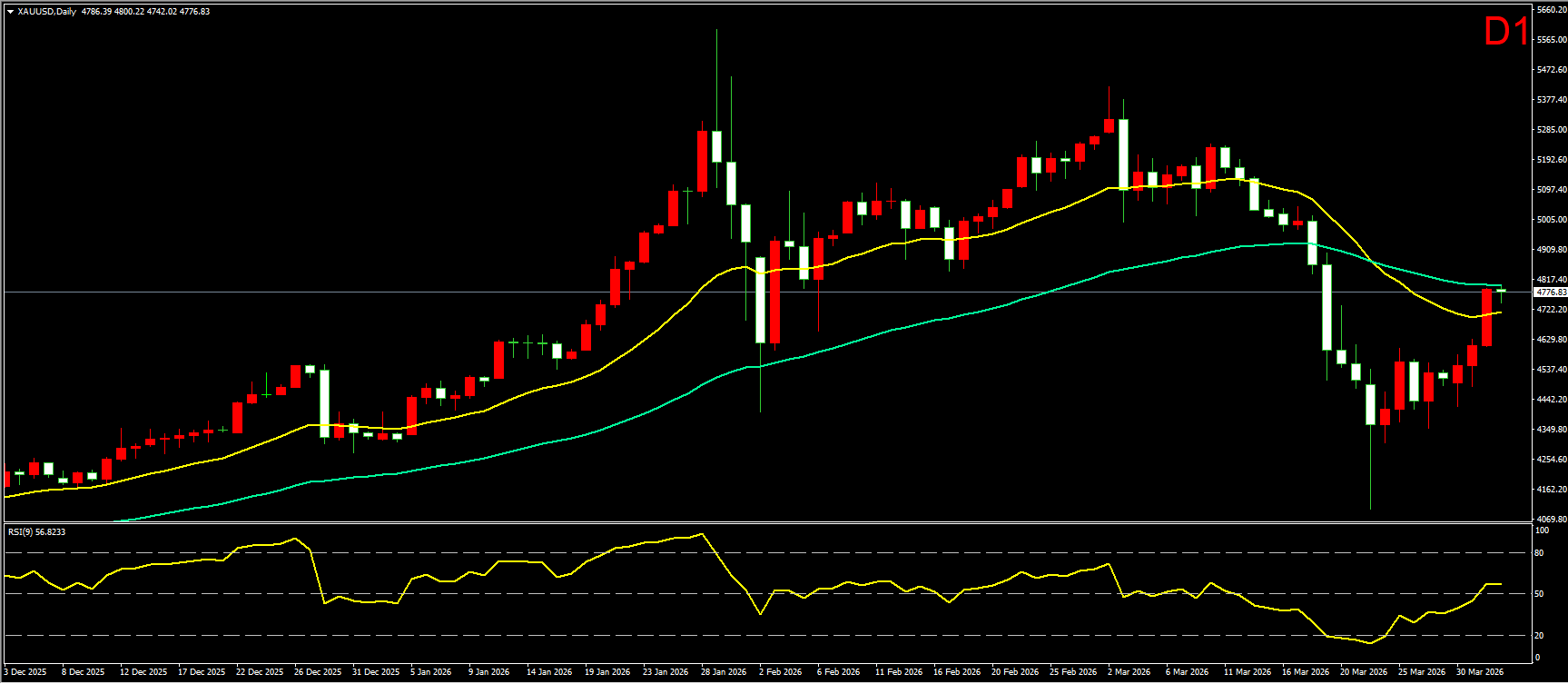Click the 5005.00 level on price scale

[1550, 220]
